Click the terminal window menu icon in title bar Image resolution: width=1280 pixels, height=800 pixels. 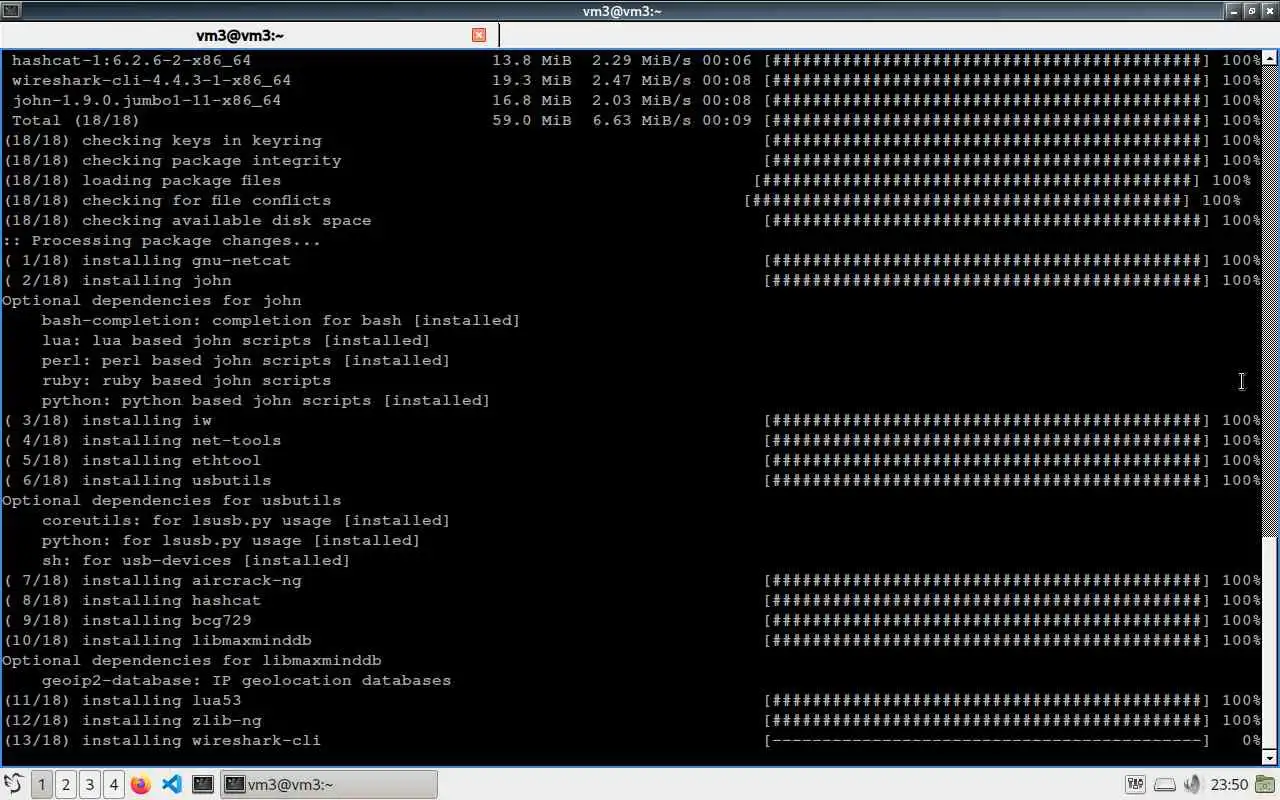click(11, 11)
